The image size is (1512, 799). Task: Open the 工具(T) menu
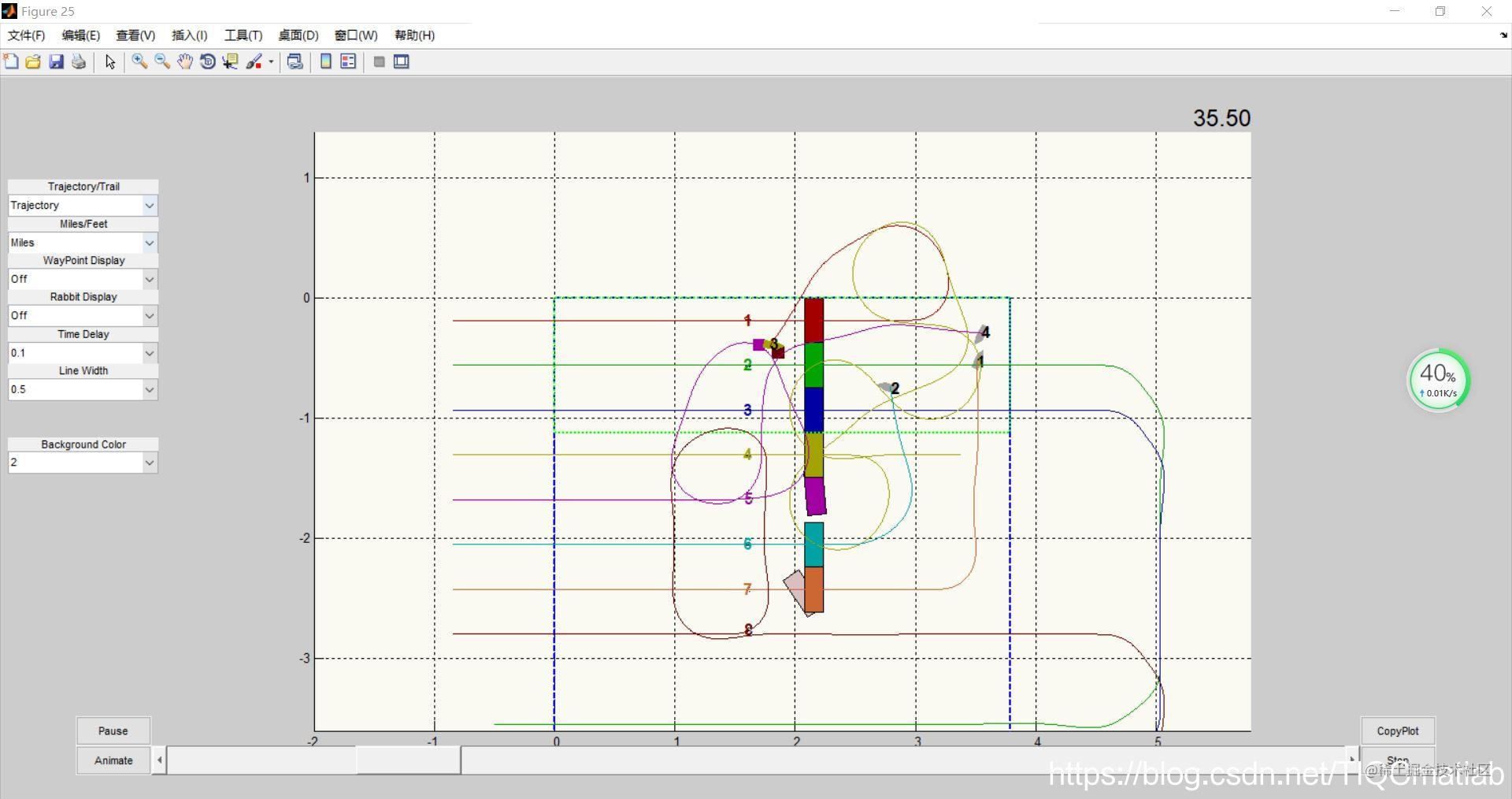pos(242,35)
